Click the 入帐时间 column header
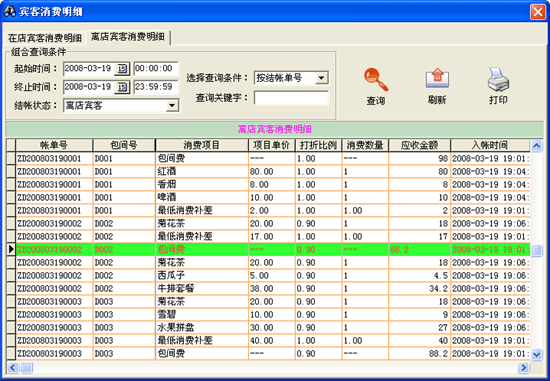Viewport: 550px width, 381px height. click(x=490, y=145)
